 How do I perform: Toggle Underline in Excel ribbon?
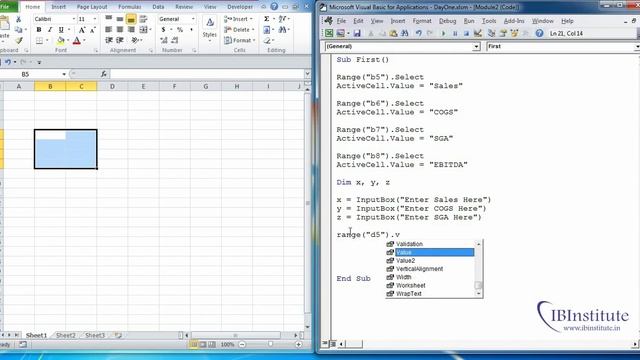point(61,30)
